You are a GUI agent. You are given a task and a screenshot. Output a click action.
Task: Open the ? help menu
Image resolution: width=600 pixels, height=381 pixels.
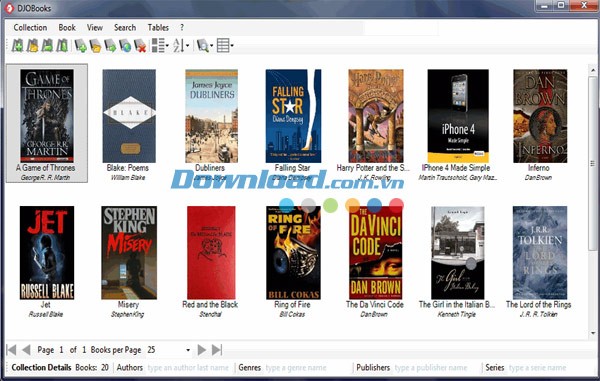pyautogui.click(x=182, y=28)
